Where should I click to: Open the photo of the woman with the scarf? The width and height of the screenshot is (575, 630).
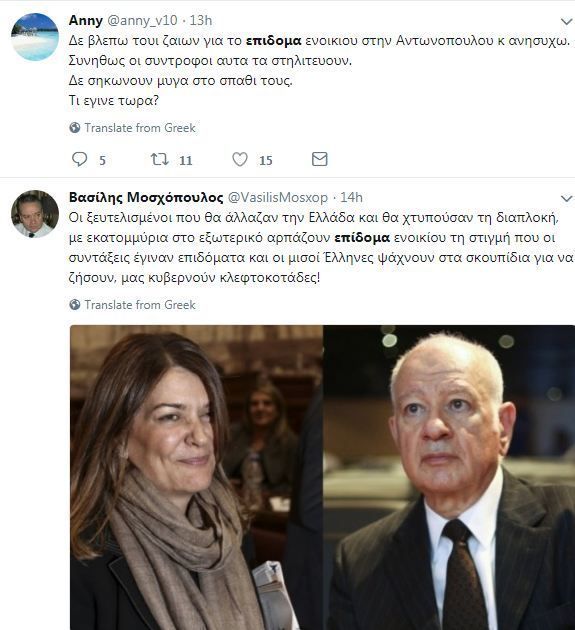pos(196,477)
